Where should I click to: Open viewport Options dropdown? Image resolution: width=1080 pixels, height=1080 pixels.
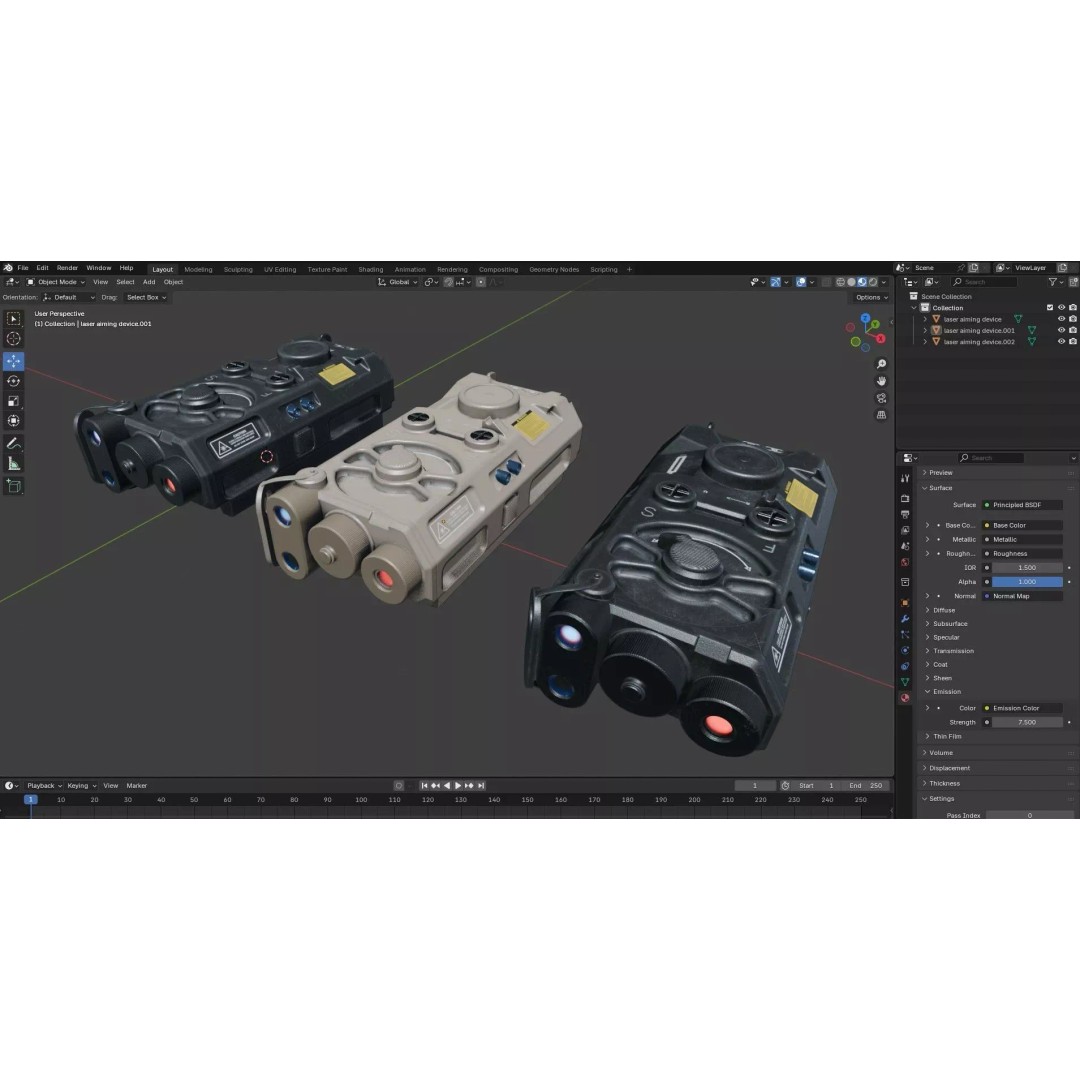(871, 298)
